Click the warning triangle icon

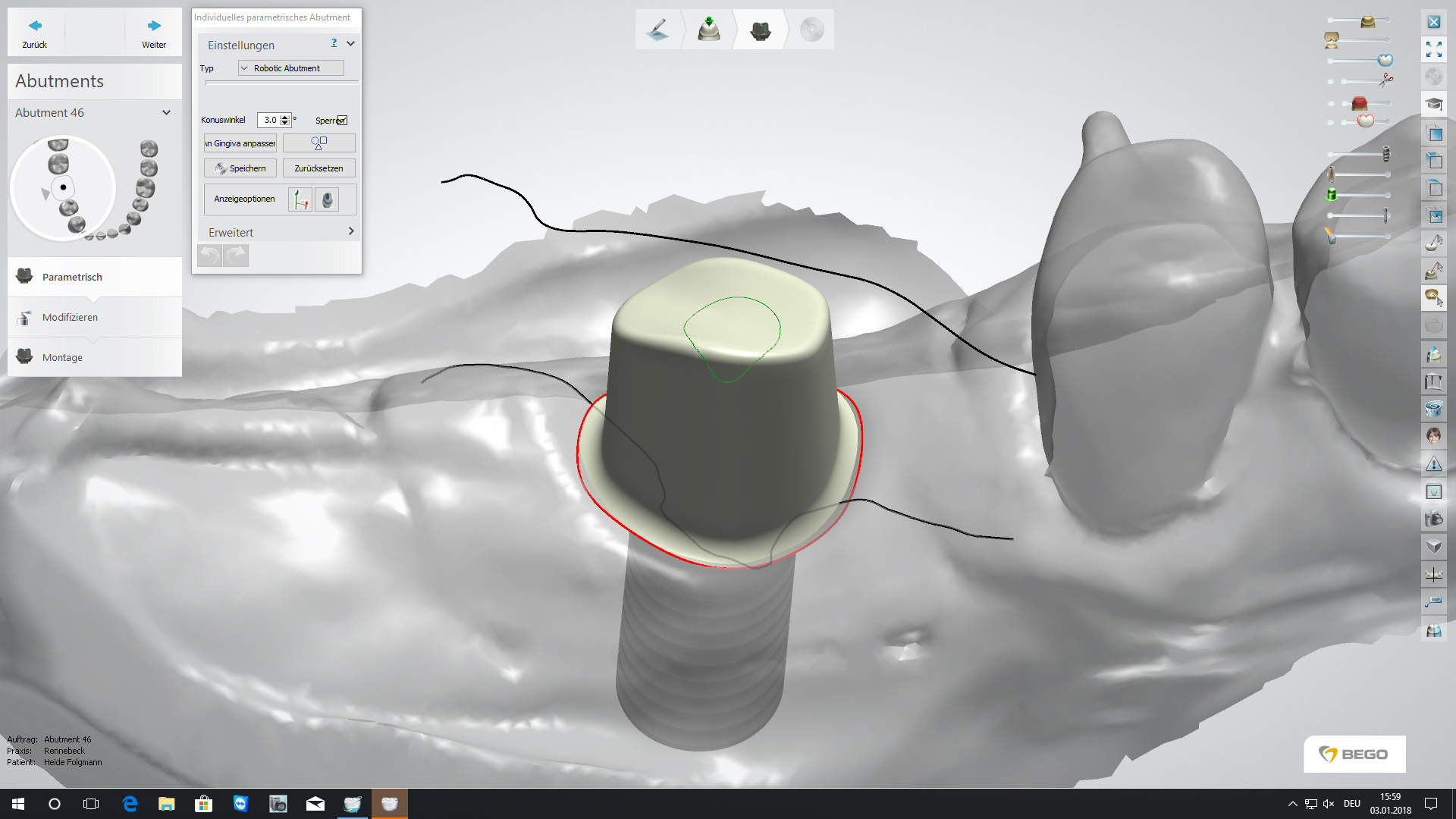click(x=1433, y=464)
